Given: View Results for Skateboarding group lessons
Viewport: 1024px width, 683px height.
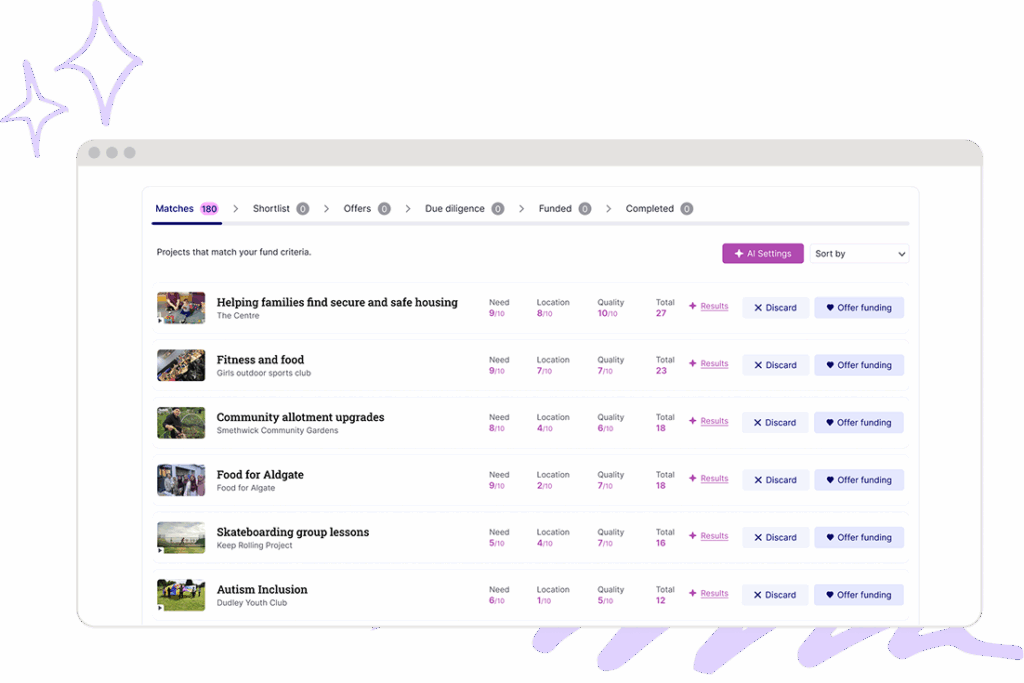Looking at the screenshot, I should [x=714, y=536].
